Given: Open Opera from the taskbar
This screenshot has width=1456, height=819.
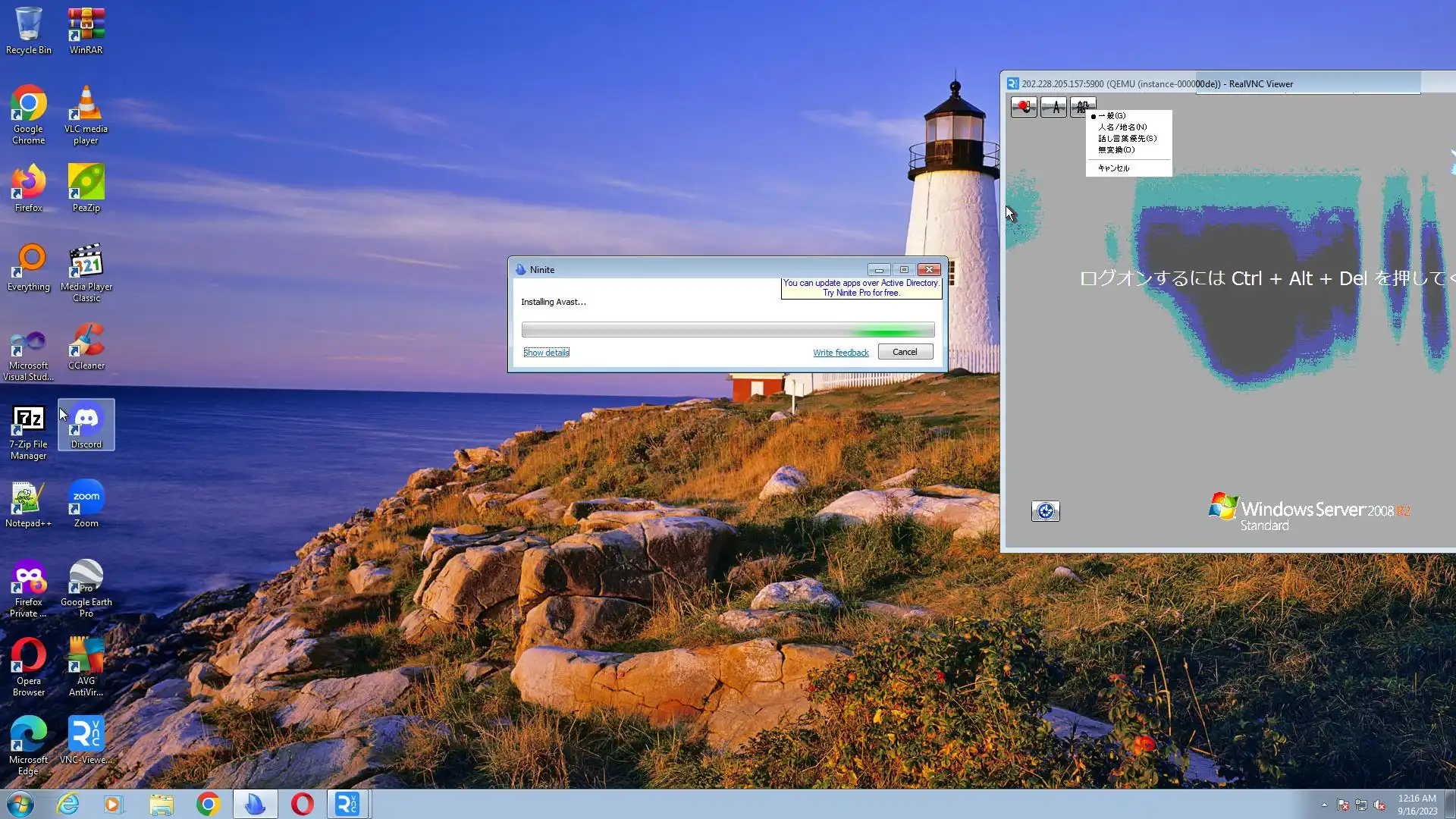Looking at the screenshot, I should coord(302,804).
